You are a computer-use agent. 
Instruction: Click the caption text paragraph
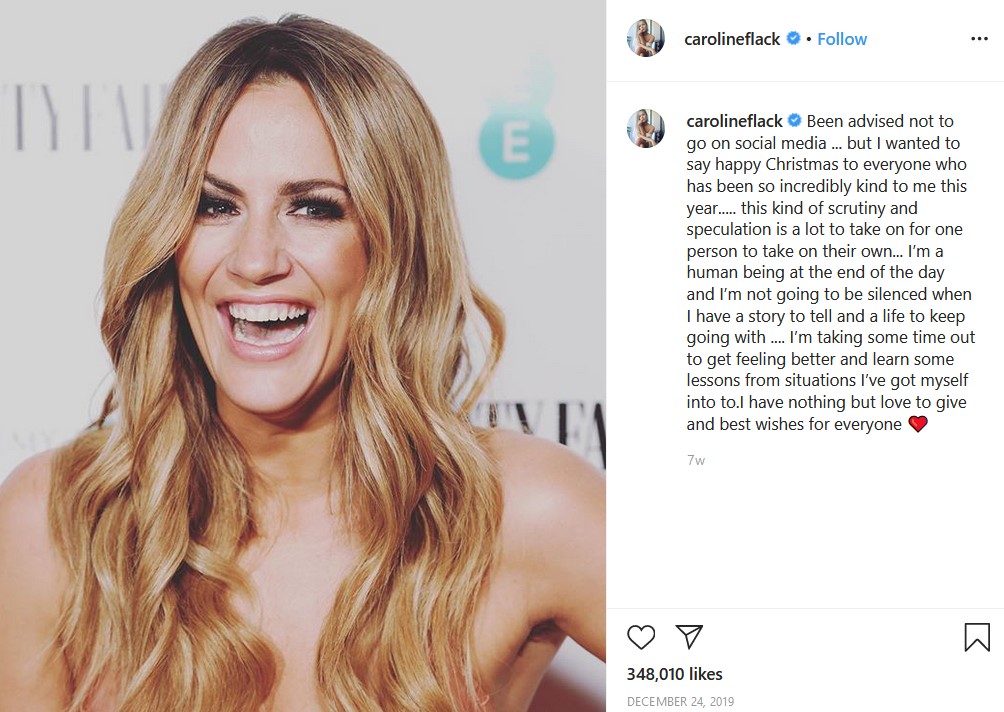point(830,272)
